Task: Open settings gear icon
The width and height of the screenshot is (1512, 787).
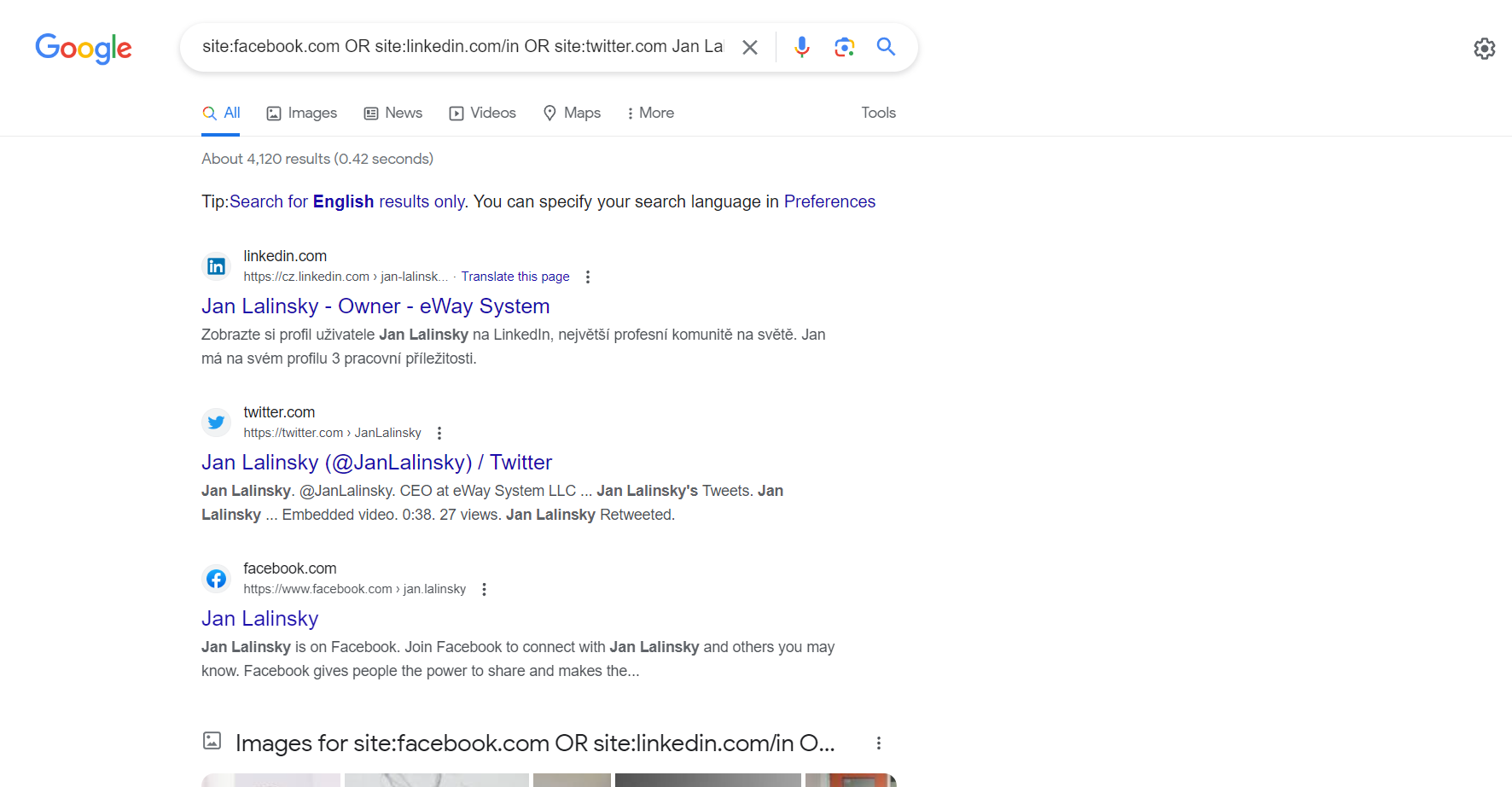Action: 1485,48
